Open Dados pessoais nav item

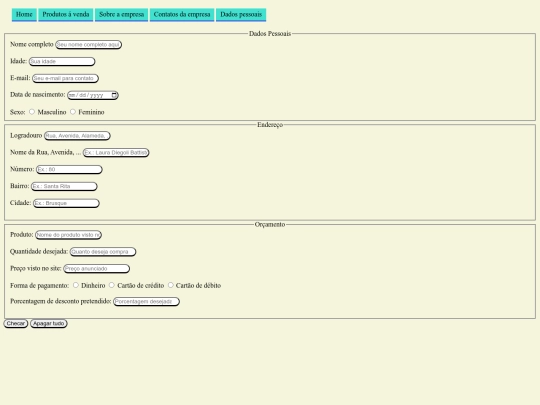point(241,15)
